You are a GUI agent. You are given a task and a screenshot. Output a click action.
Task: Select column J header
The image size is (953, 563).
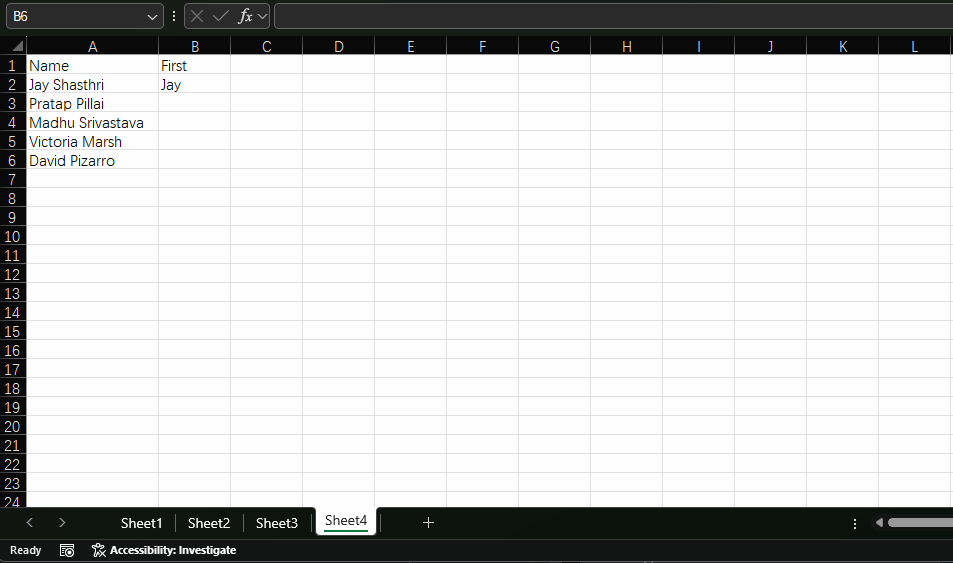[771, 47]
